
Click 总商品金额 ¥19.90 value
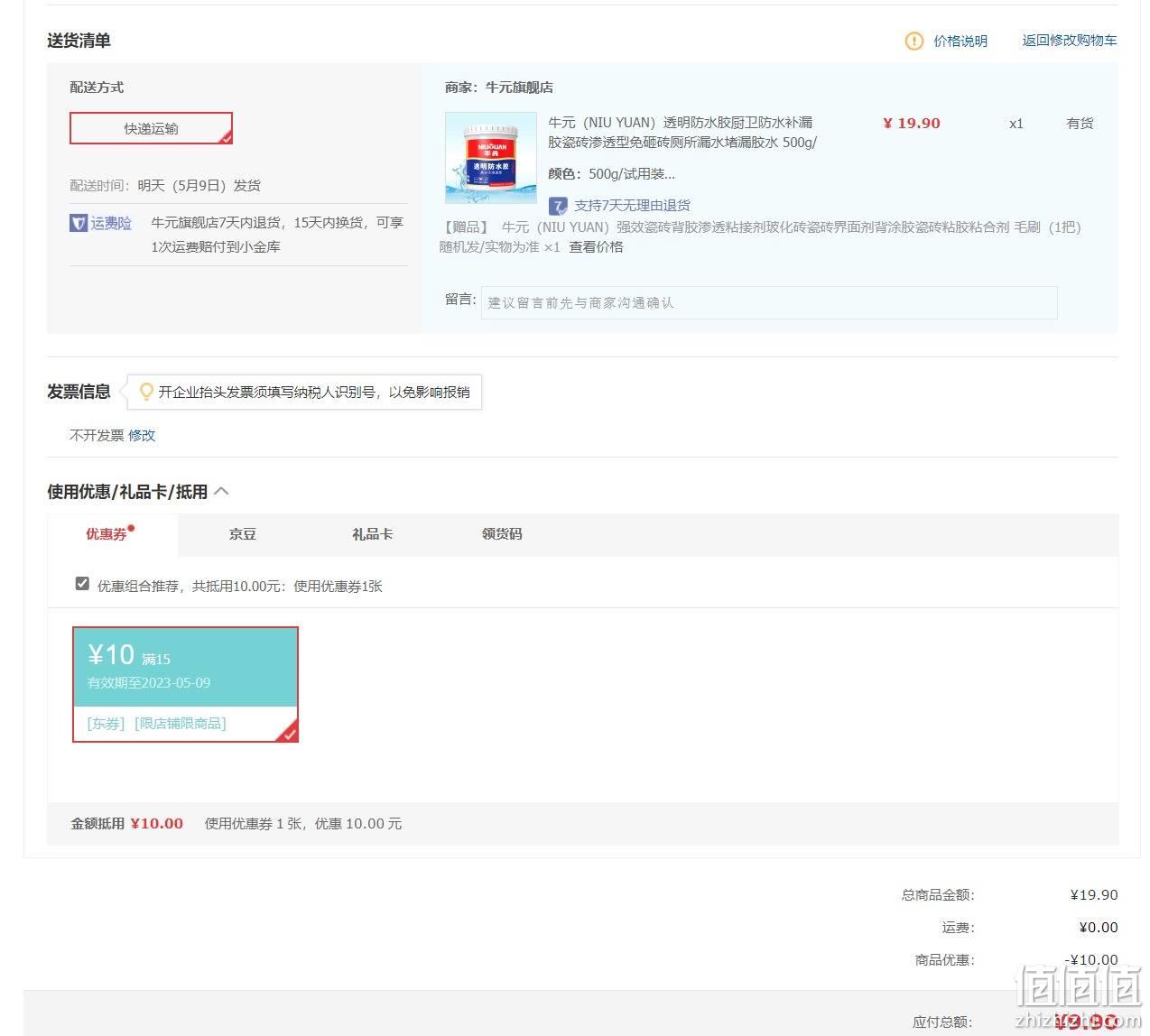[1094, 895]
